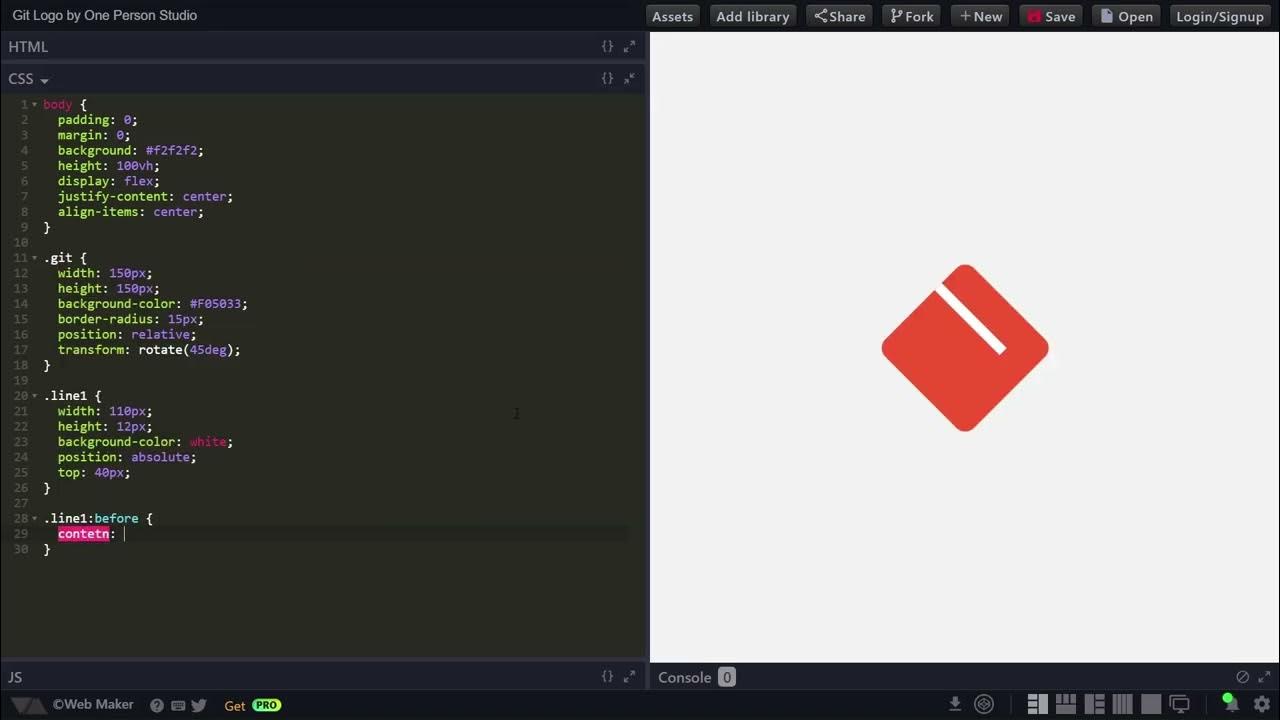This screenshot has height=720, width=1280.
Task: Click the highlighted 'contetn' property on line 29
Action: (x=83, y=534)
